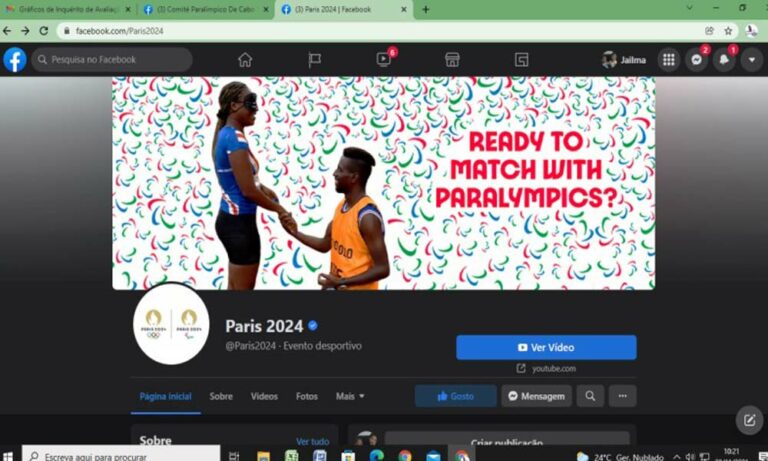
Task: Switch to the 'Comité Paralímpico' browser tab
Action: tap(206, 9)
